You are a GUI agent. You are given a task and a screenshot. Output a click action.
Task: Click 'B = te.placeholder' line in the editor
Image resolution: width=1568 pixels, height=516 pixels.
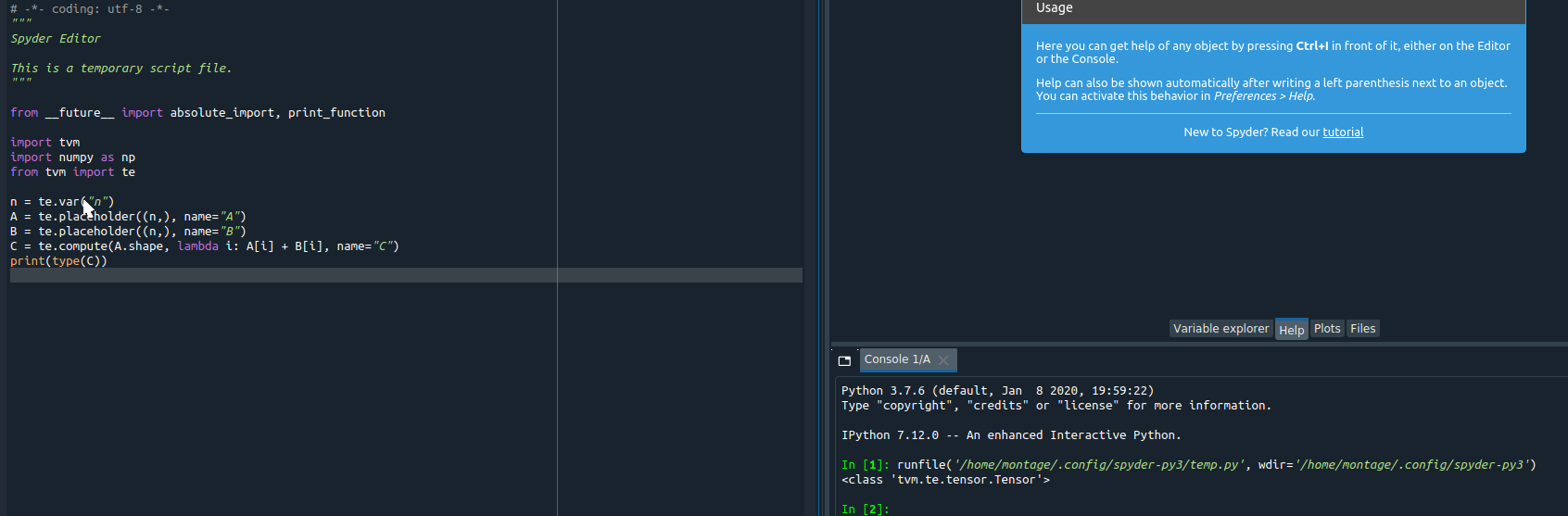click(129, 232)
